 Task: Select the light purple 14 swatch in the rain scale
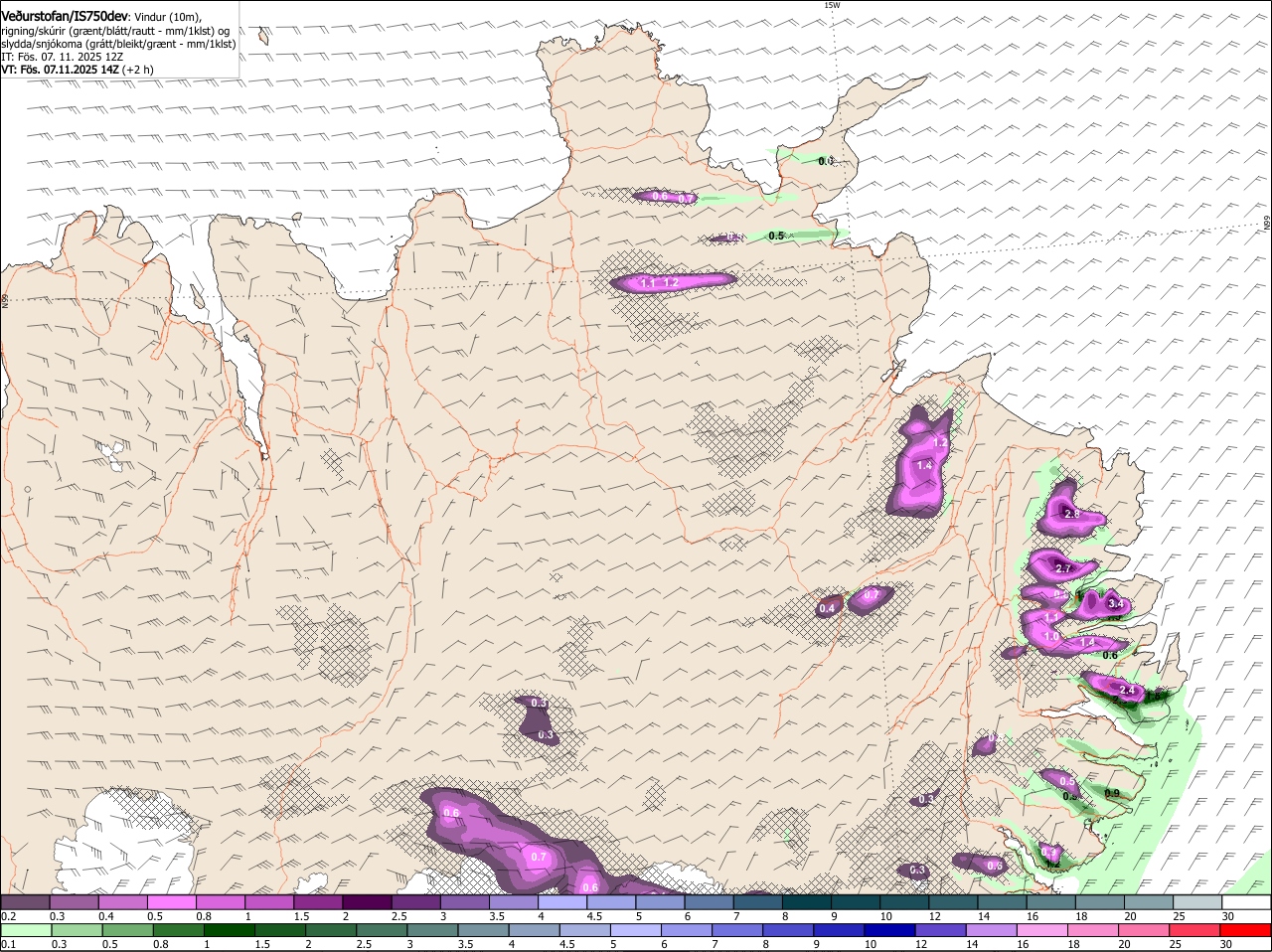993,930
